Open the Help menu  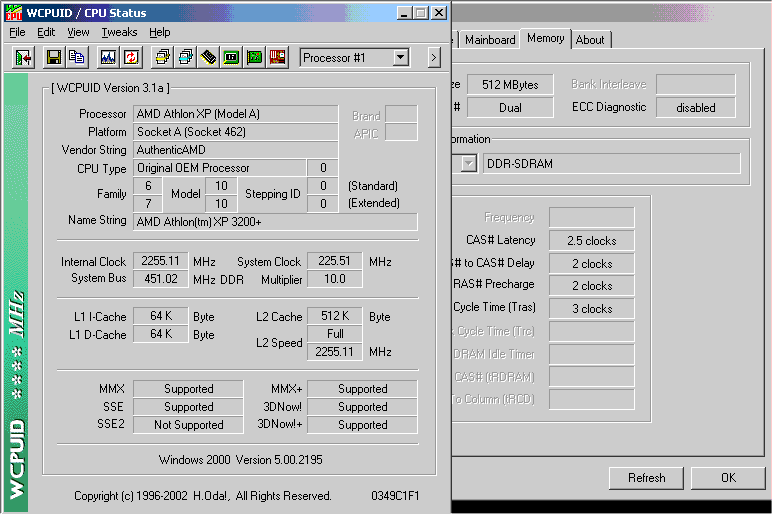160,32
